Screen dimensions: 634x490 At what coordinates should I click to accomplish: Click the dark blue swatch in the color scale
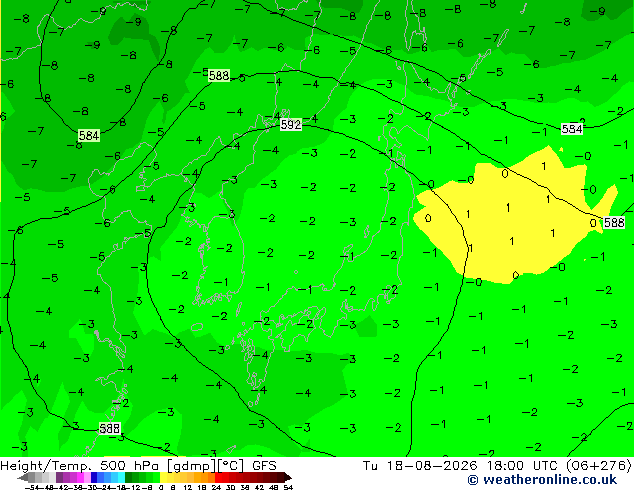(x=94, y=477)
